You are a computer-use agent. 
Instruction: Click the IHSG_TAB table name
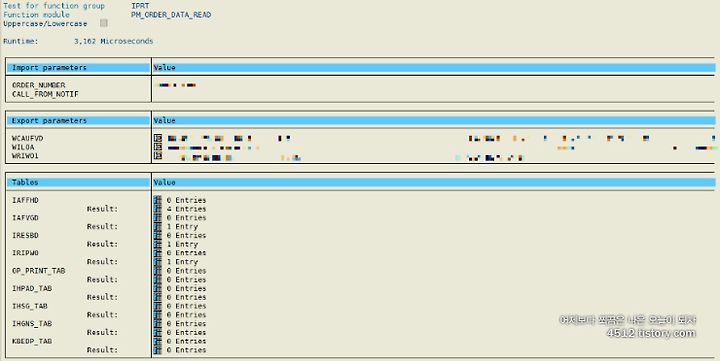coord(30,306)
